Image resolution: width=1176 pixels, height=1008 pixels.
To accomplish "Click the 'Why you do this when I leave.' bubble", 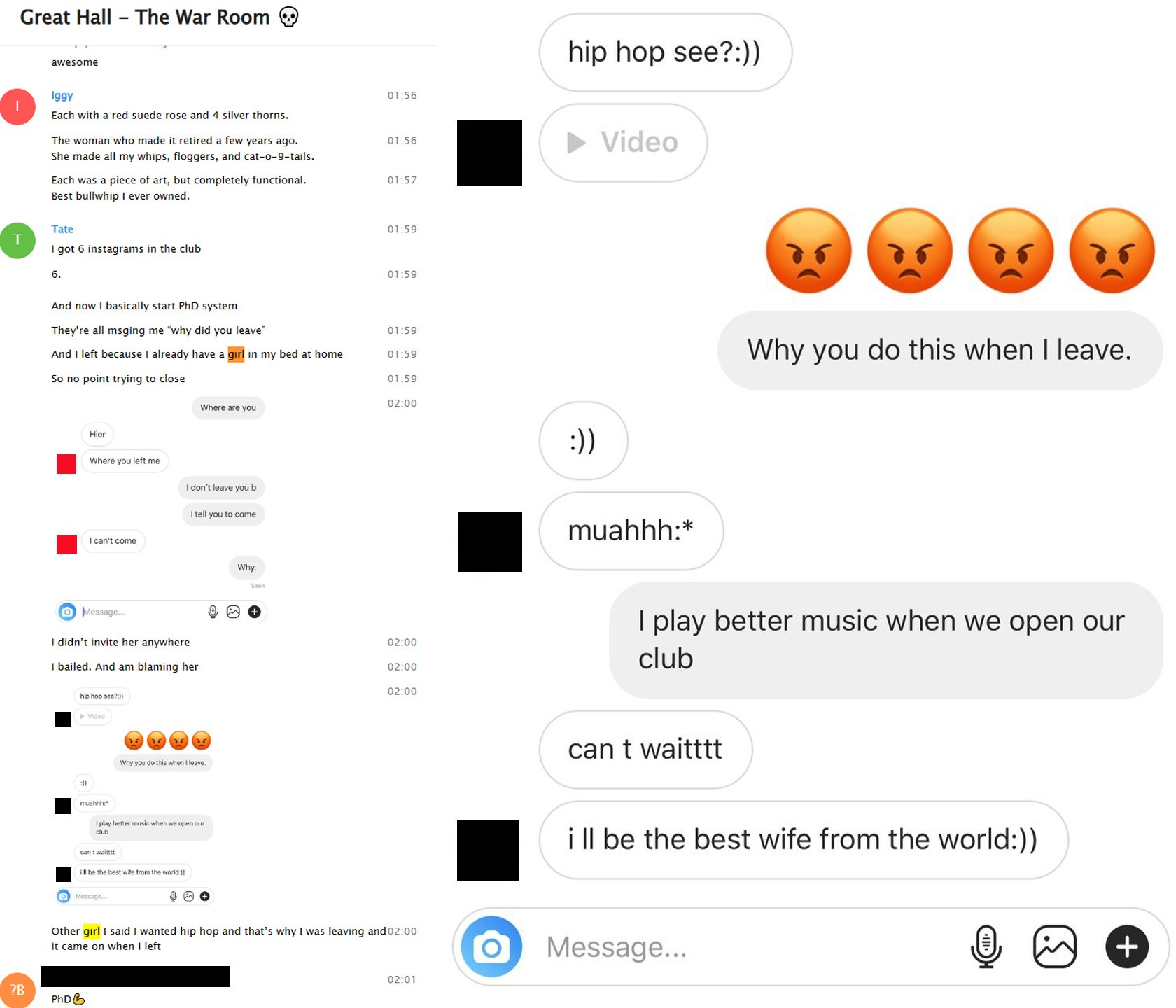I will point(939,350).
